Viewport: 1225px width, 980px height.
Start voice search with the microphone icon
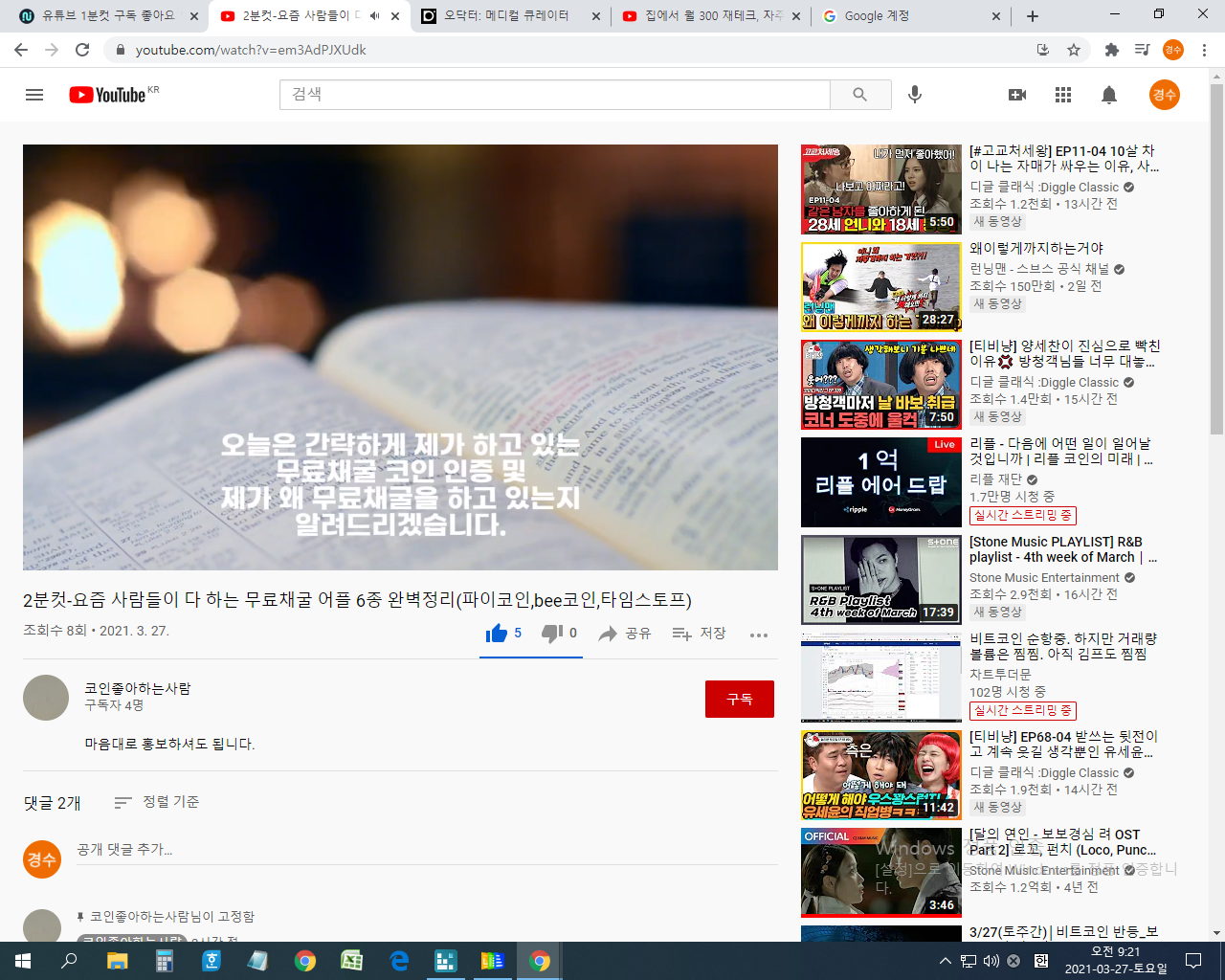(914, 94)
